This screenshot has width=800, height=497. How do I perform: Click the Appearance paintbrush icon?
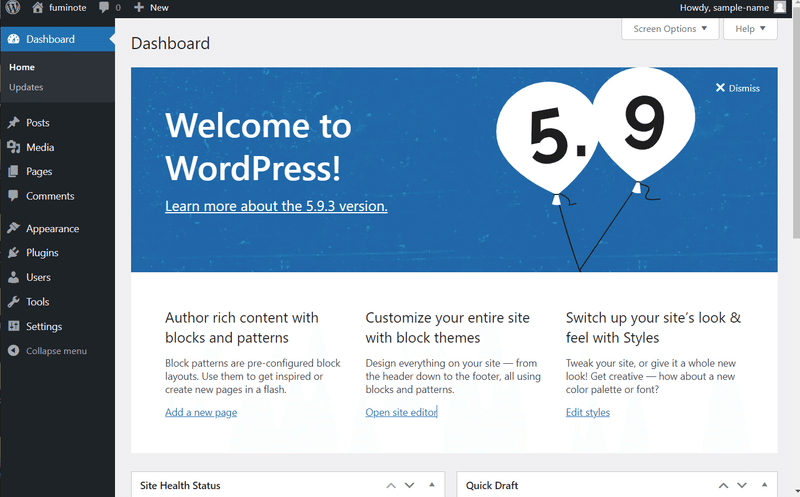[x=13, y=228]
